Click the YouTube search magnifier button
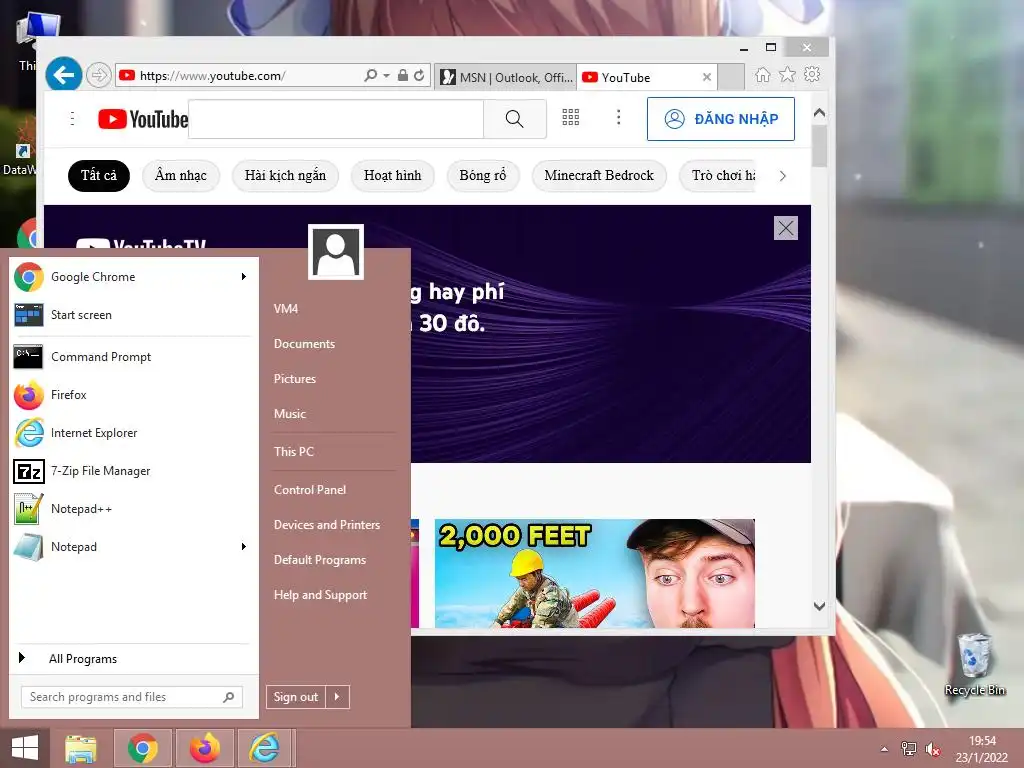The width and height of the screenshot is (1024, 768). (x=515, y=119)
